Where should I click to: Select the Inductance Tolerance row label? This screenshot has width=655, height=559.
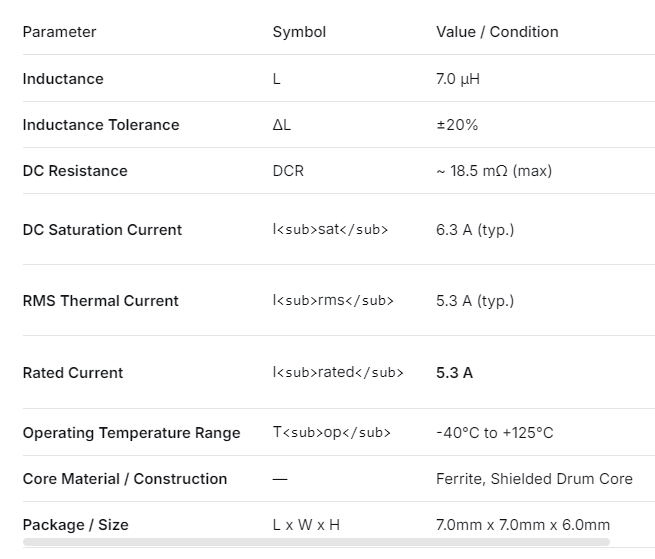[x=101, y=125]
